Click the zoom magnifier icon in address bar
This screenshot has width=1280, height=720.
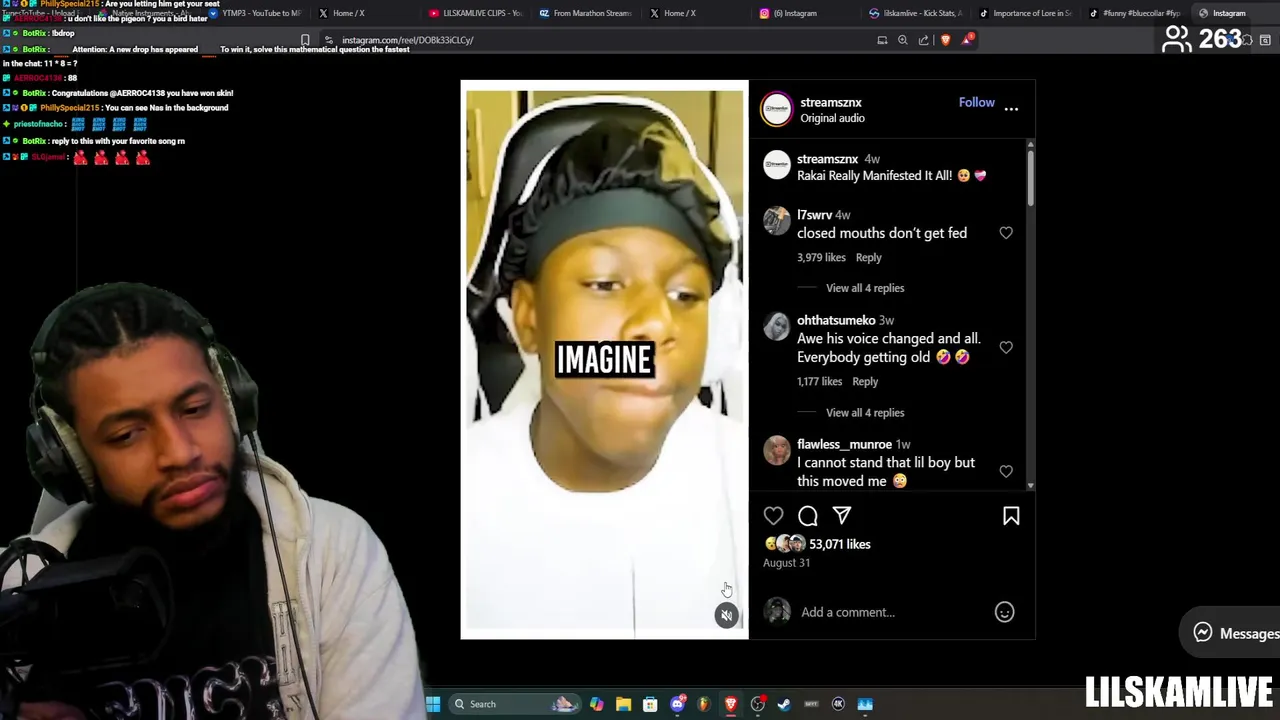pyautogui.click(x=903, y=40)
